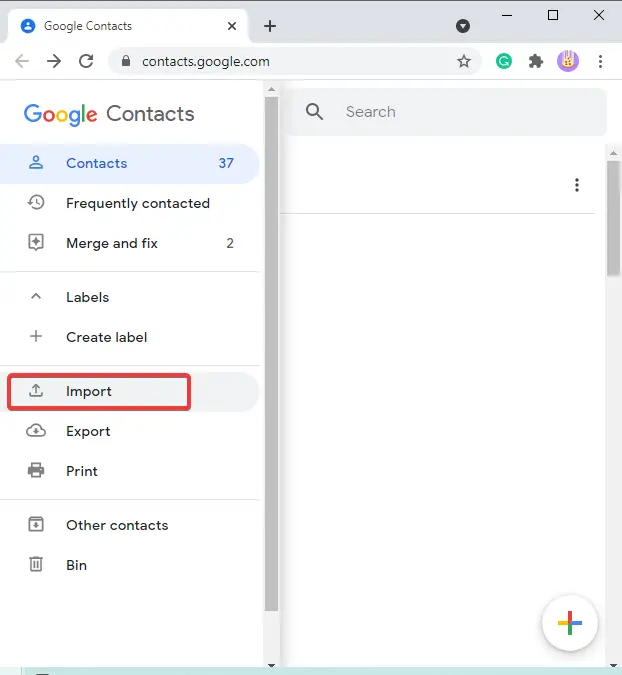Click in the Search contacts field
This screenshot has width=622, height=675.
446,112
